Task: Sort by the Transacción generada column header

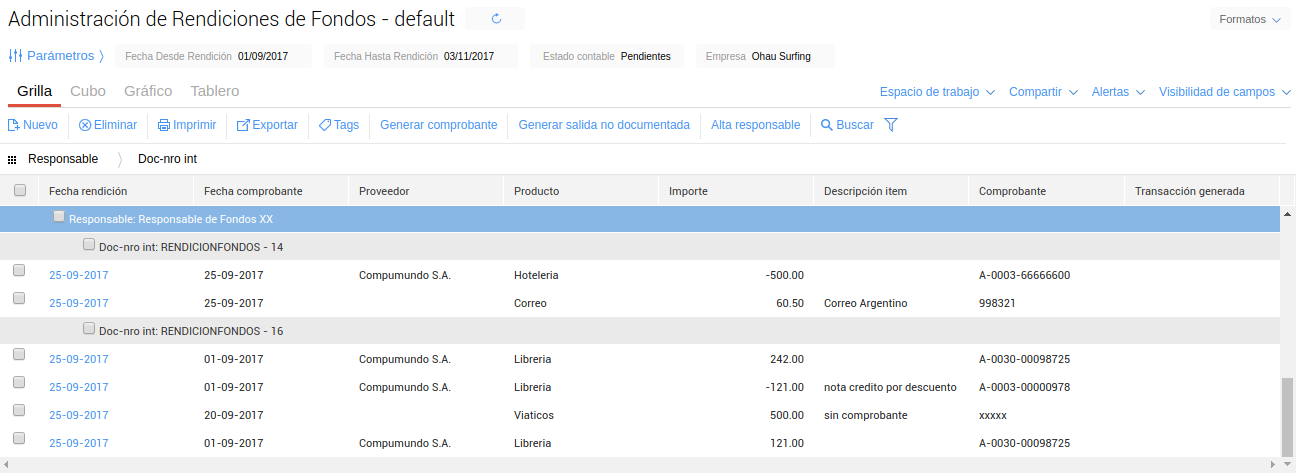Action: coord(1201,191)
